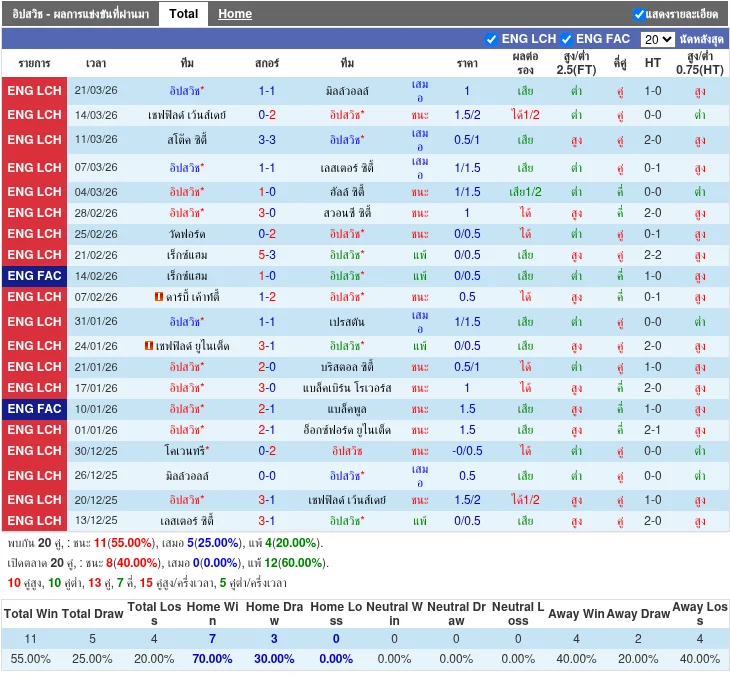Toggle the ENG LCH league checkbox
The height and width of the screenshot is (677, 730).
[x=491, y=39]
